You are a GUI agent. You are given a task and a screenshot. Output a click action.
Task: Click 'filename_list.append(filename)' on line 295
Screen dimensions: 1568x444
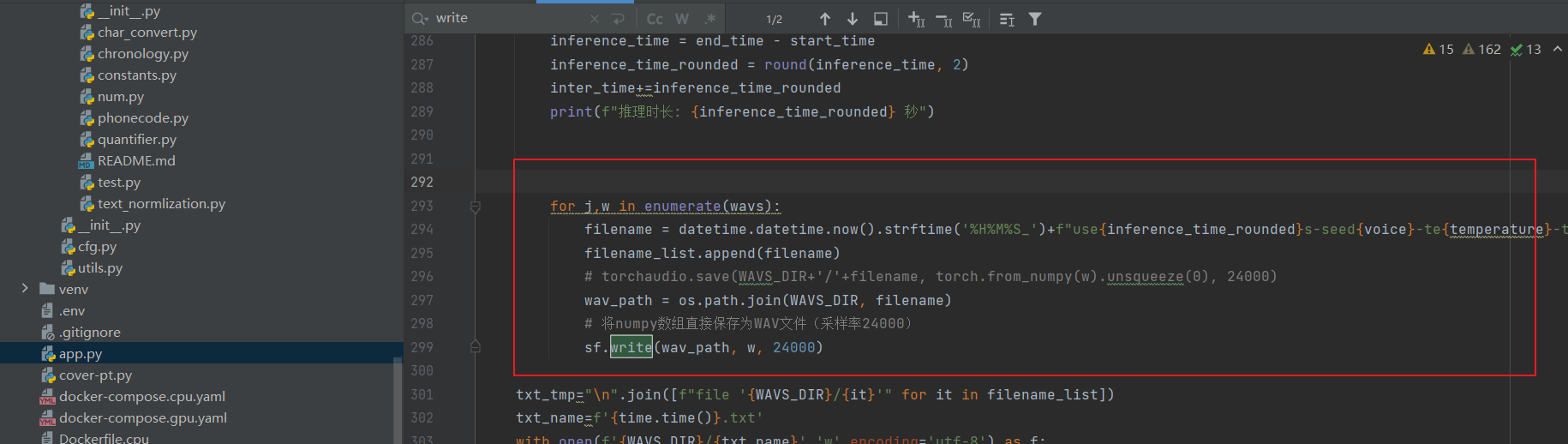coord(712,254)
